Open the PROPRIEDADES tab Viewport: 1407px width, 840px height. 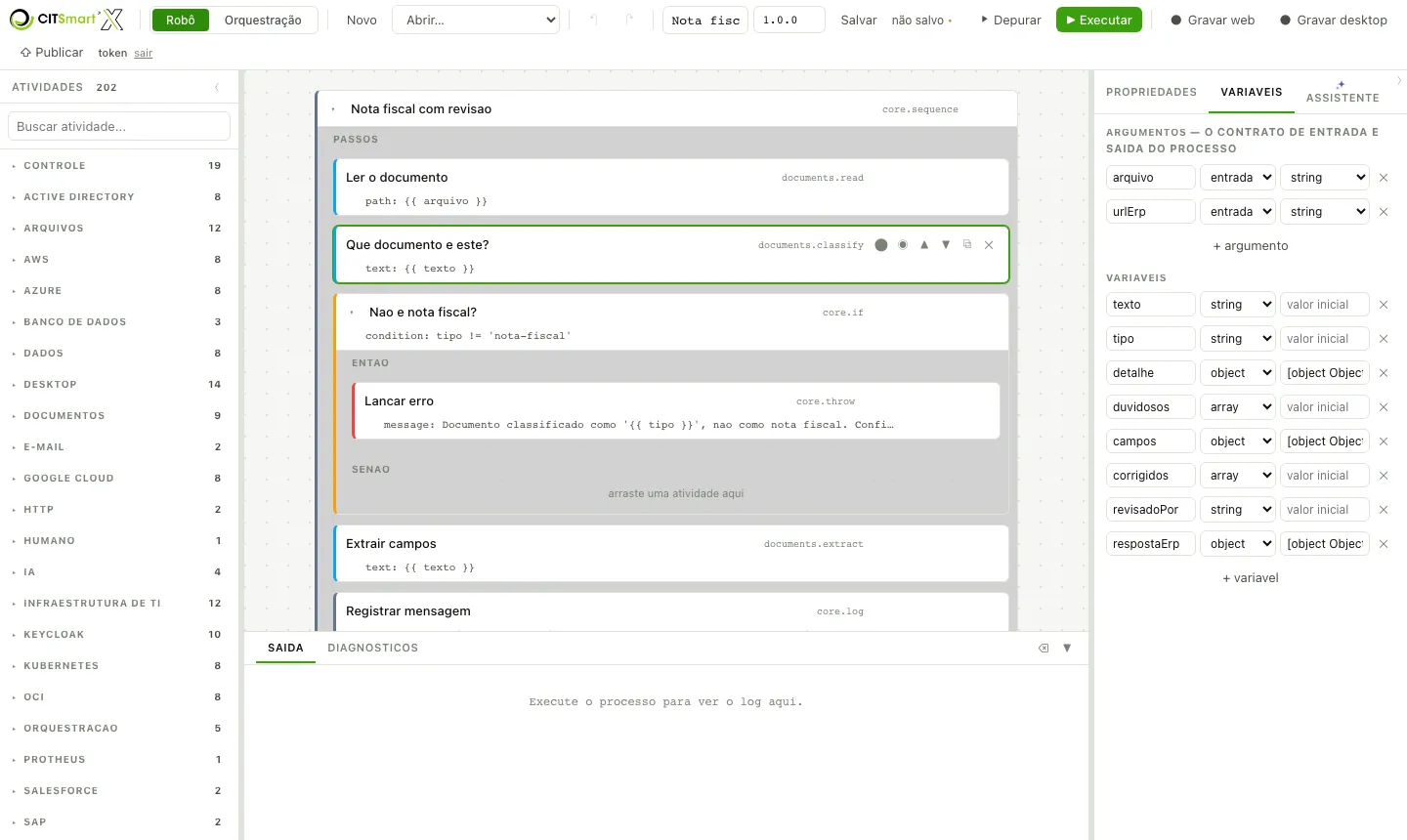coord(1151,92)
